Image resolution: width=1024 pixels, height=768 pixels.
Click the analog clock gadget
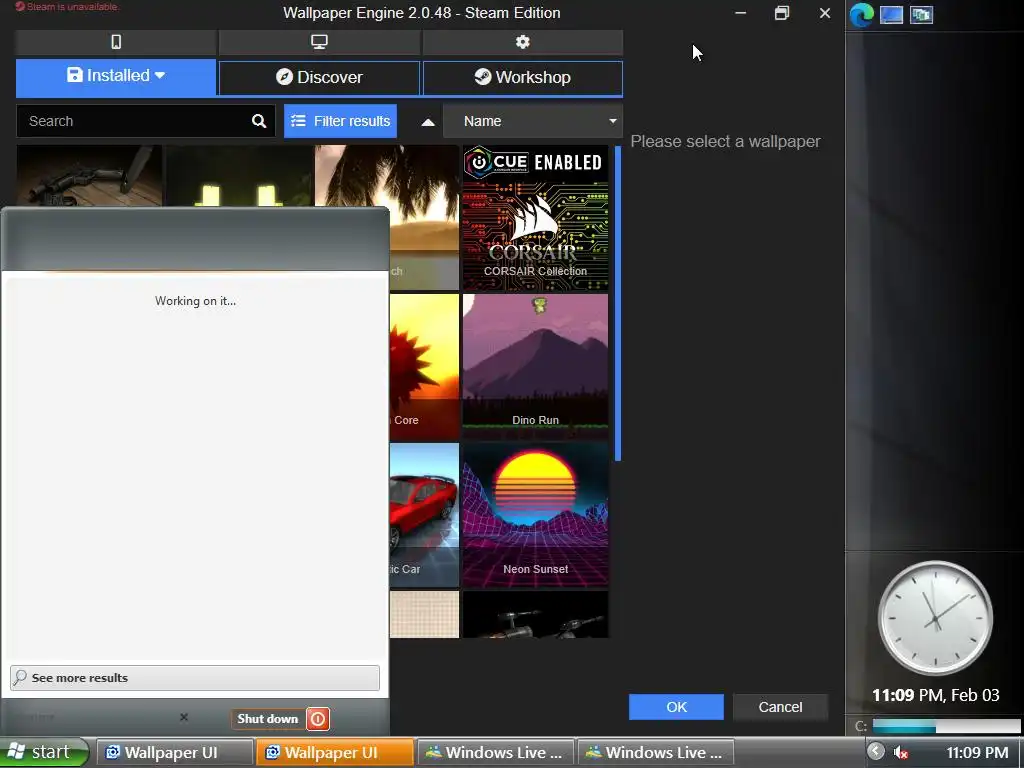pyautogui.click(x=935, y=617)
